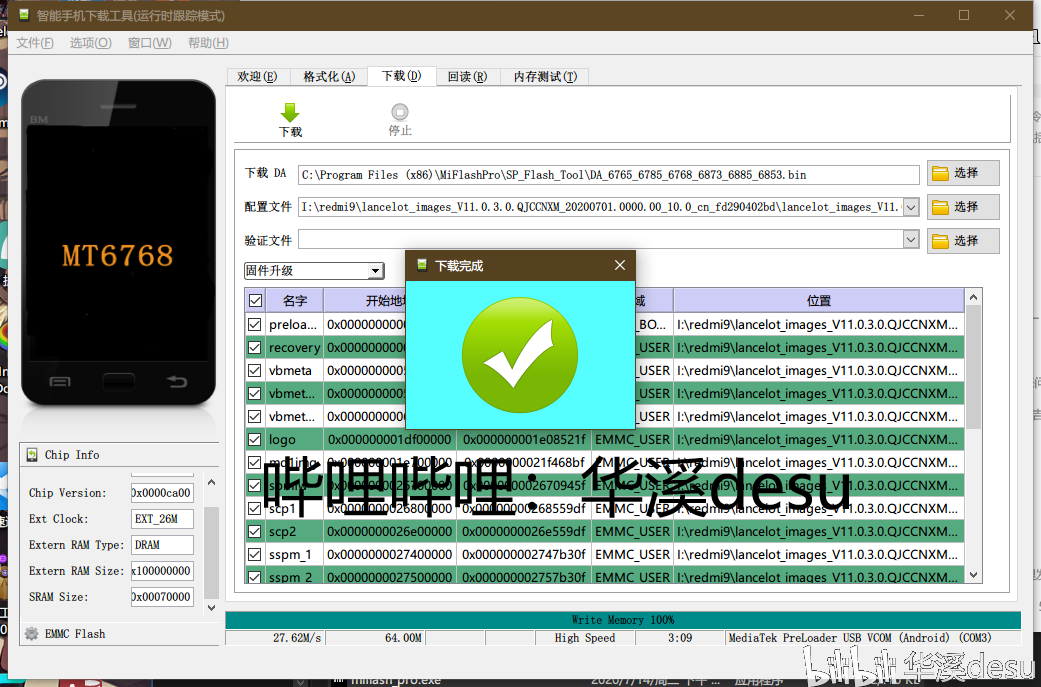Click the back button on phone image
The height and width of the screenshot is (687, 1041).
tap(177, 381)
